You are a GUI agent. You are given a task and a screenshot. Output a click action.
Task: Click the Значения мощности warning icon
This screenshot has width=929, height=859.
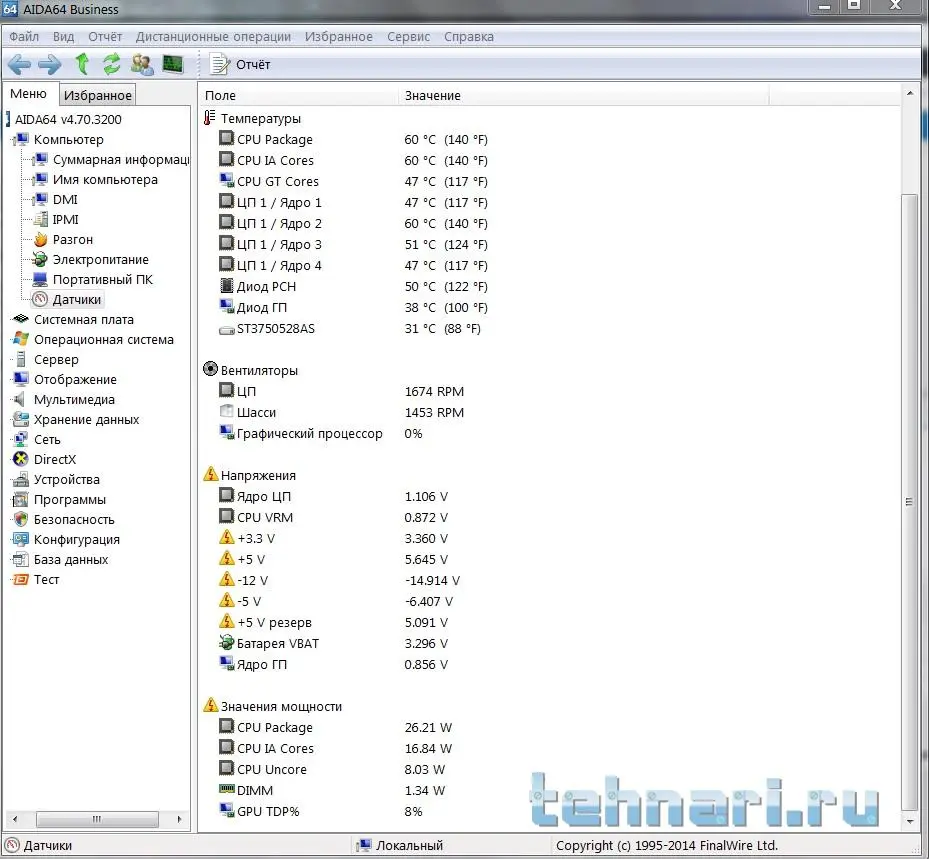click(x=210, y=706)
